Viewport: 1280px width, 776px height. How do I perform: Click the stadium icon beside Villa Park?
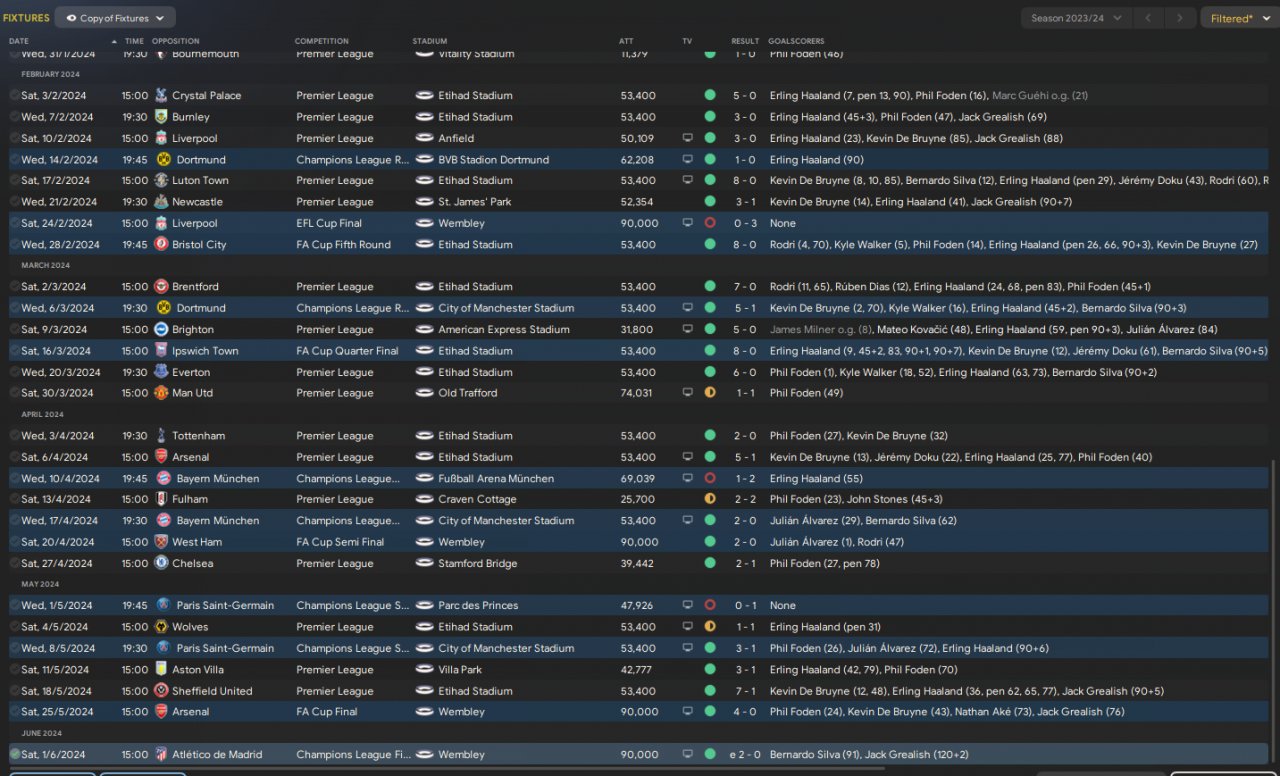[424, 670]
